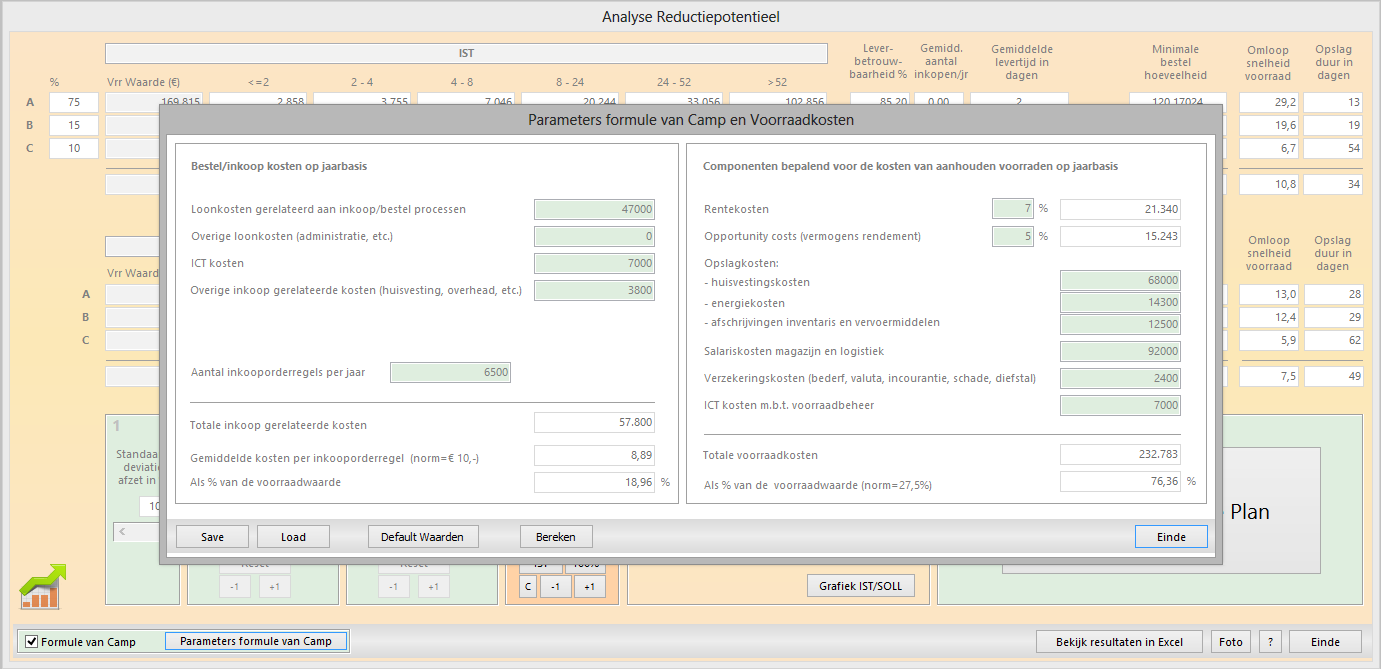Close the dialog with its Einde button
1381x669 pixels.
(x=1171, y=537)
